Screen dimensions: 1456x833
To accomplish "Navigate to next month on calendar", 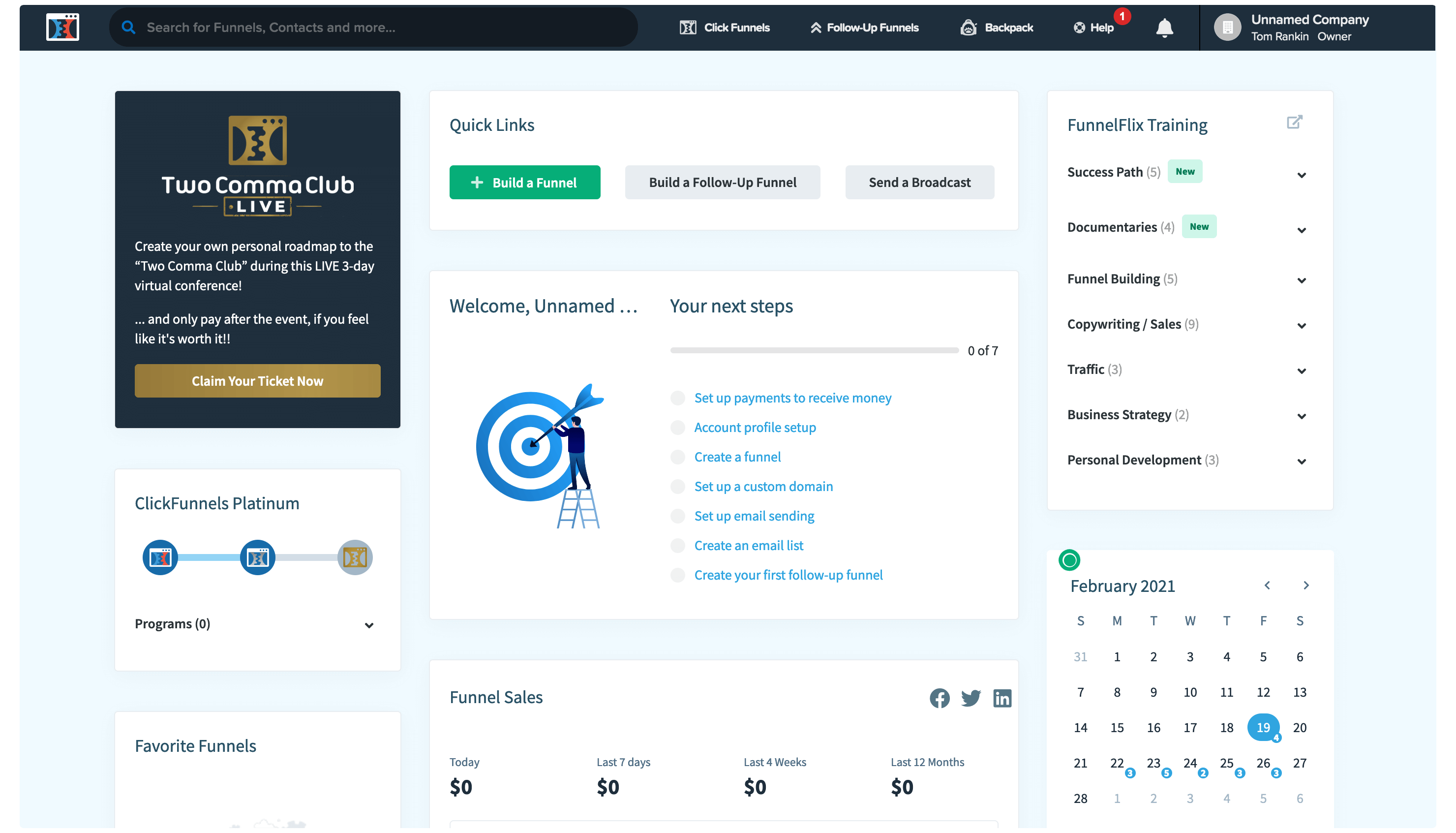I will (1306, 585).
